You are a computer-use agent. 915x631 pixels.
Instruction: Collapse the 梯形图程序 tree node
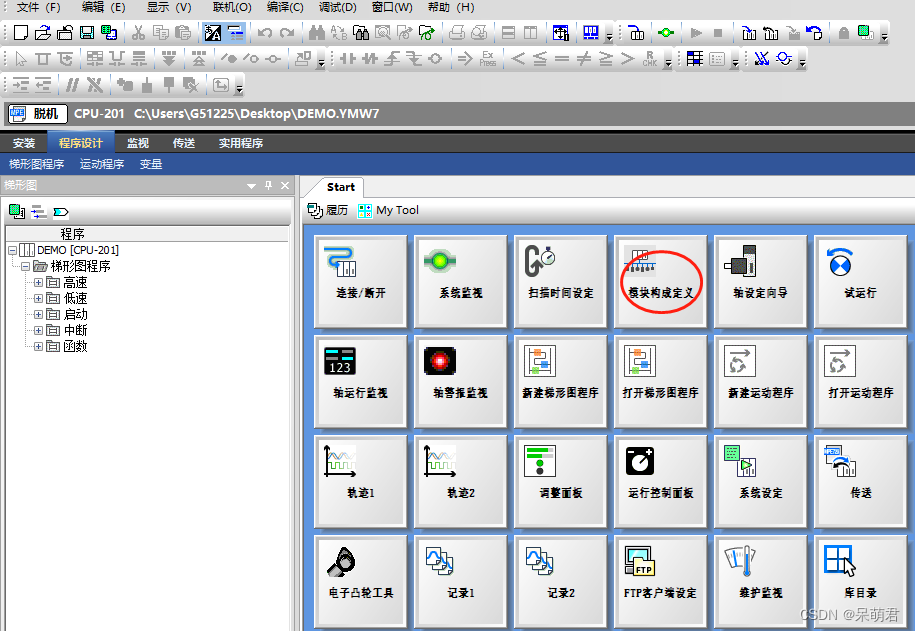(x=25, y=267)
